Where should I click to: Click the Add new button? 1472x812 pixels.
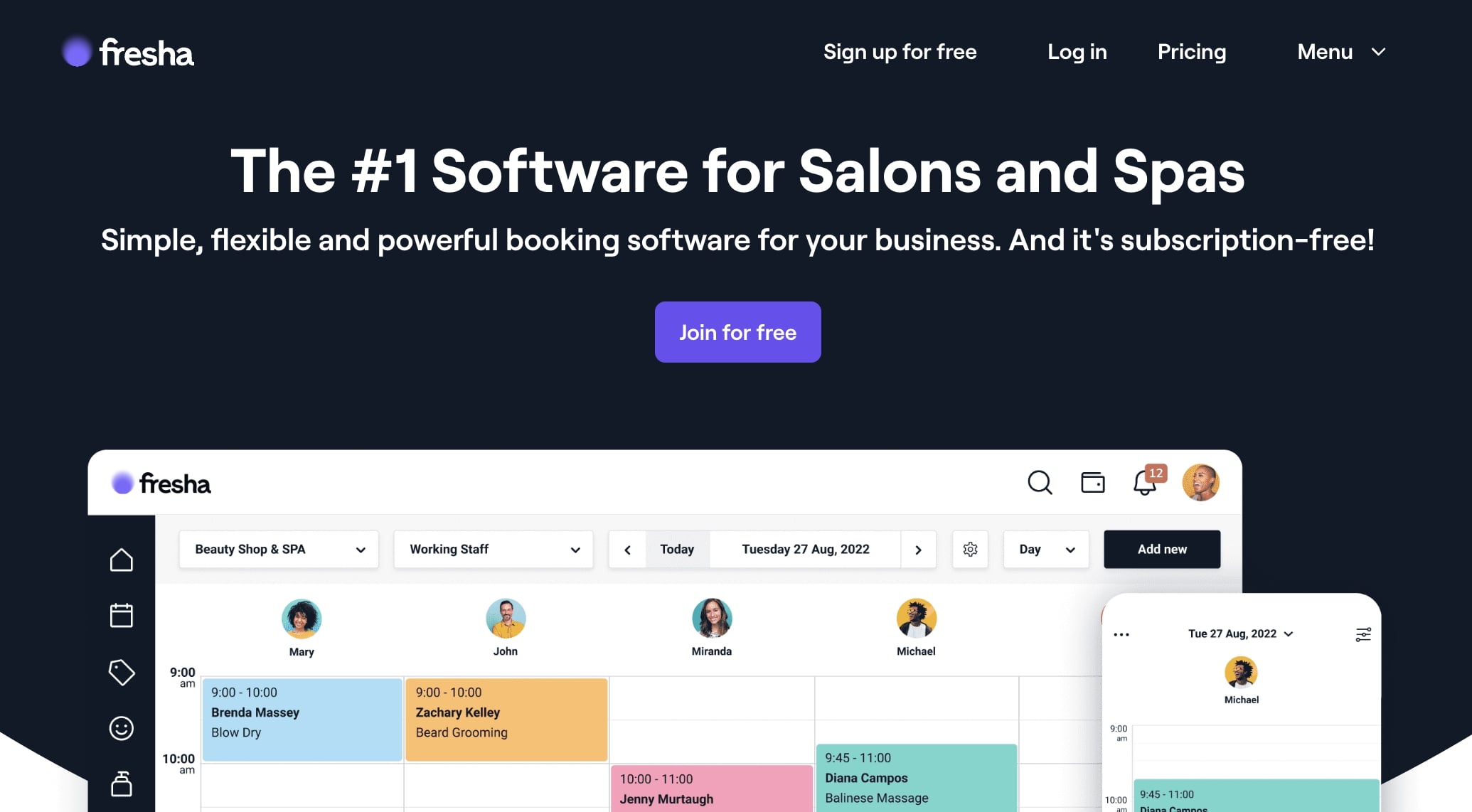point(1162,549)
